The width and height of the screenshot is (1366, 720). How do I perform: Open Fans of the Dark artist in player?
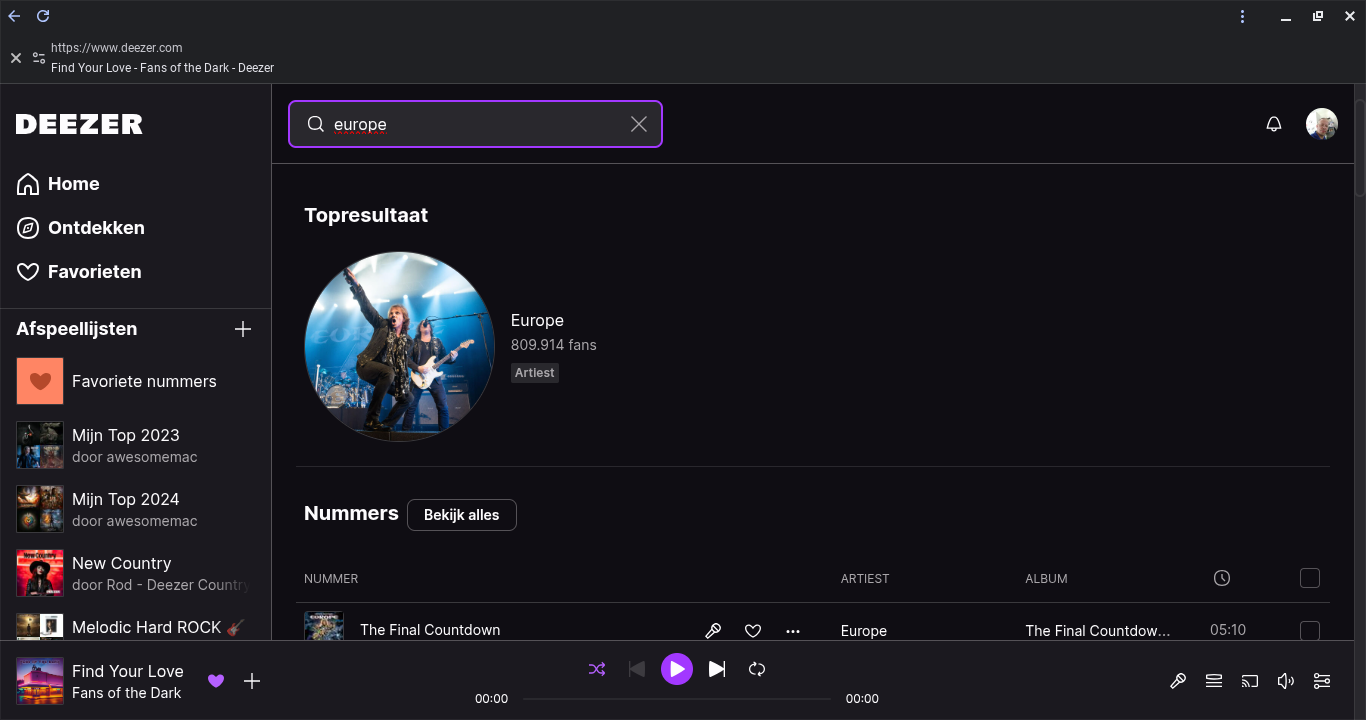[x=127, y=693]
